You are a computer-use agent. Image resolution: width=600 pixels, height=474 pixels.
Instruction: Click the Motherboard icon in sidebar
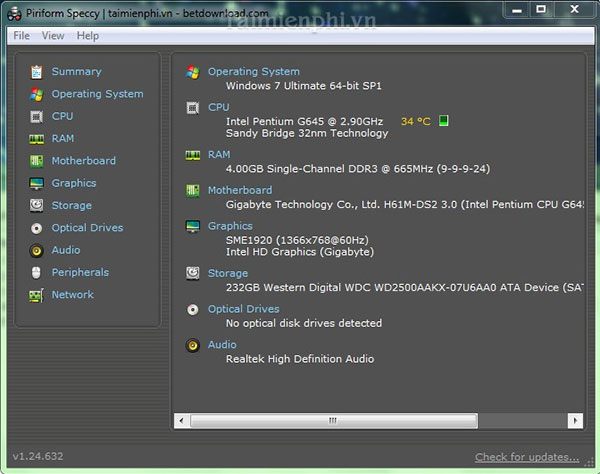click(36, 161)
